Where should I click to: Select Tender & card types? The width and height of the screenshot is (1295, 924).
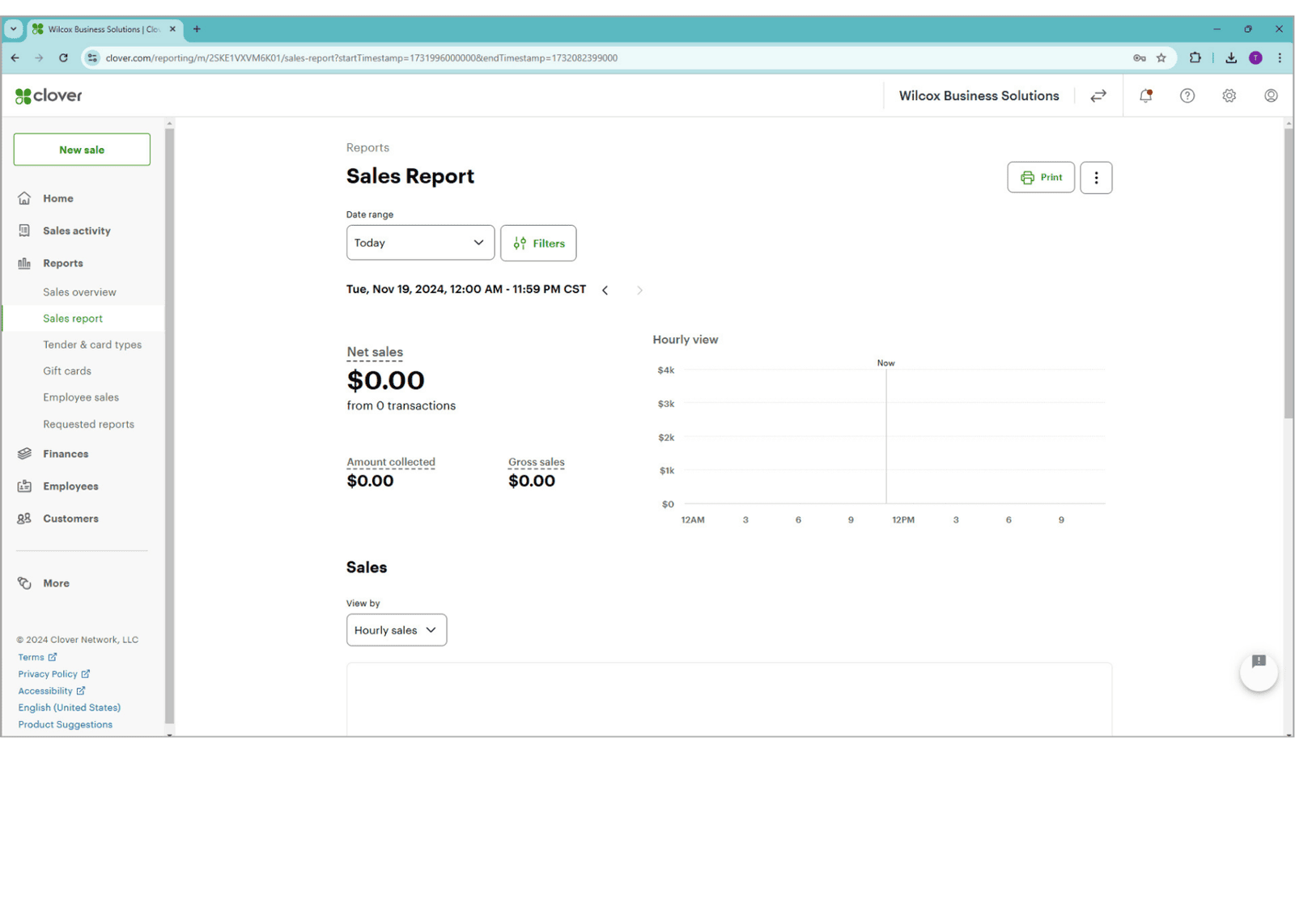(x=92, y=345)
